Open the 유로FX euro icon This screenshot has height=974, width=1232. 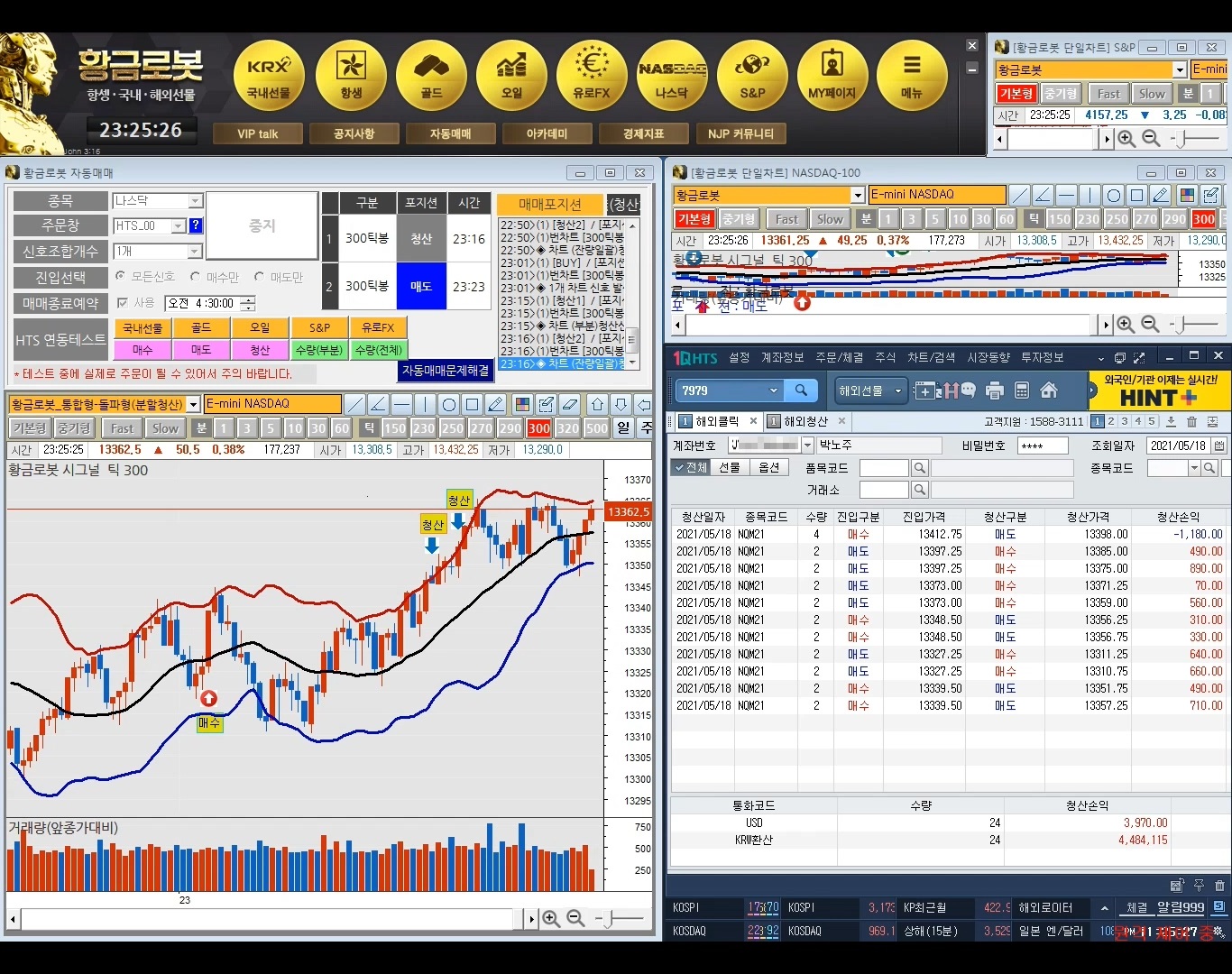592,76
